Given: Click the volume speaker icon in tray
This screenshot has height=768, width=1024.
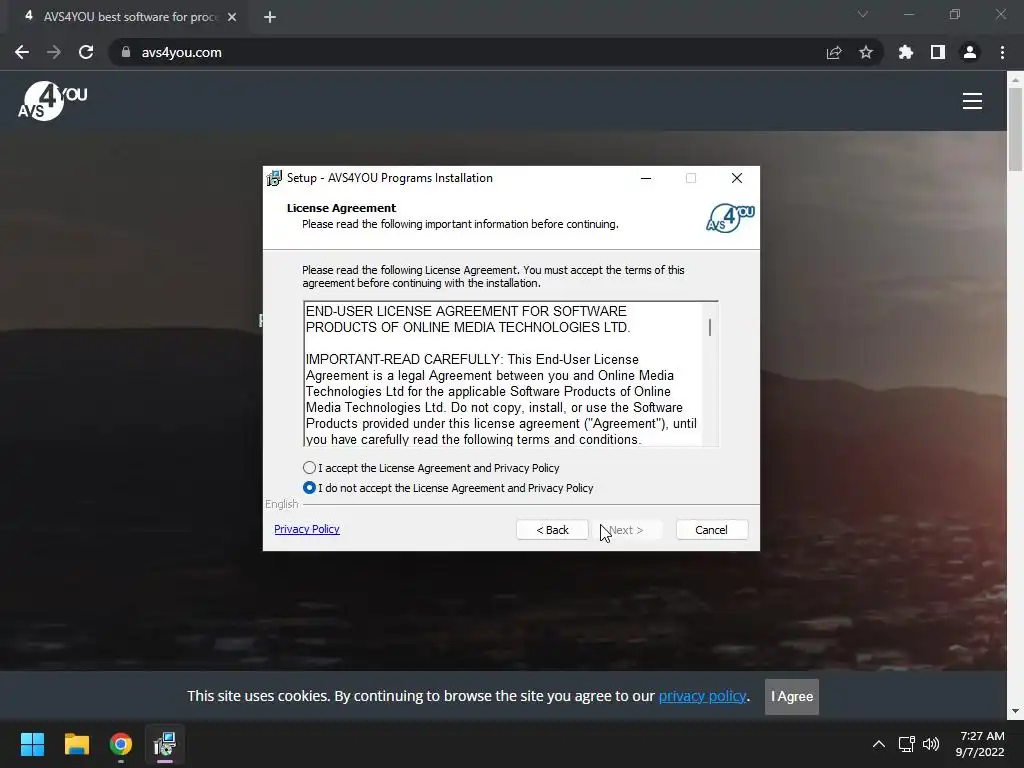Looking at the screenshot, I should 931,744.
